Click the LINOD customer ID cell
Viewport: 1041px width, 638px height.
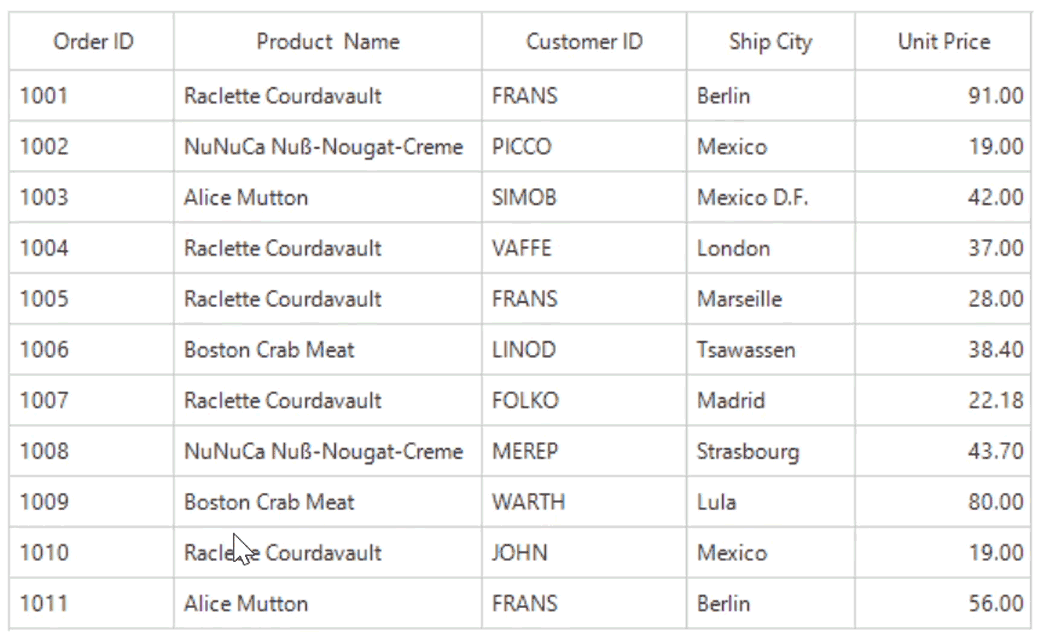(x=523, y=350)
